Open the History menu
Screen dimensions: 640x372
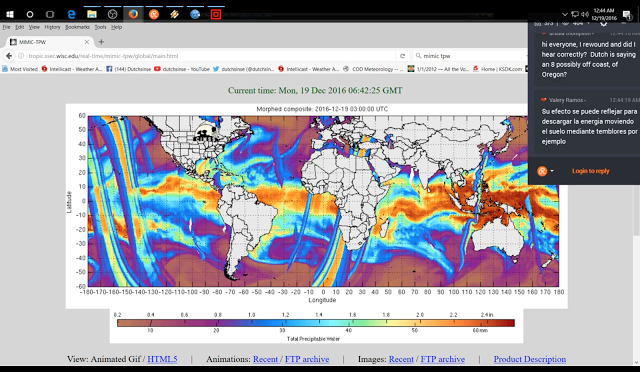coord(52,27)
